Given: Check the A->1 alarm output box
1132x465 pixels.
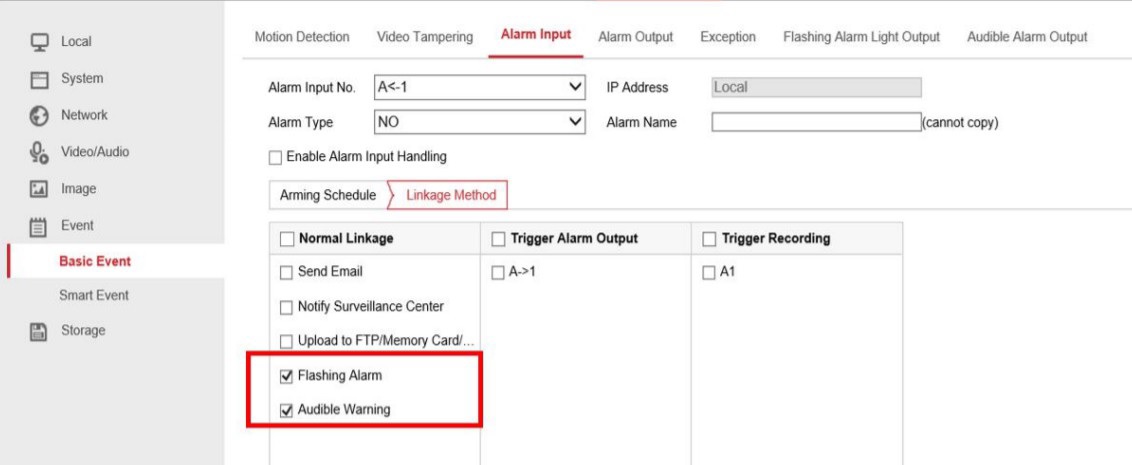Looking at the screenshot, I should 499,274.
